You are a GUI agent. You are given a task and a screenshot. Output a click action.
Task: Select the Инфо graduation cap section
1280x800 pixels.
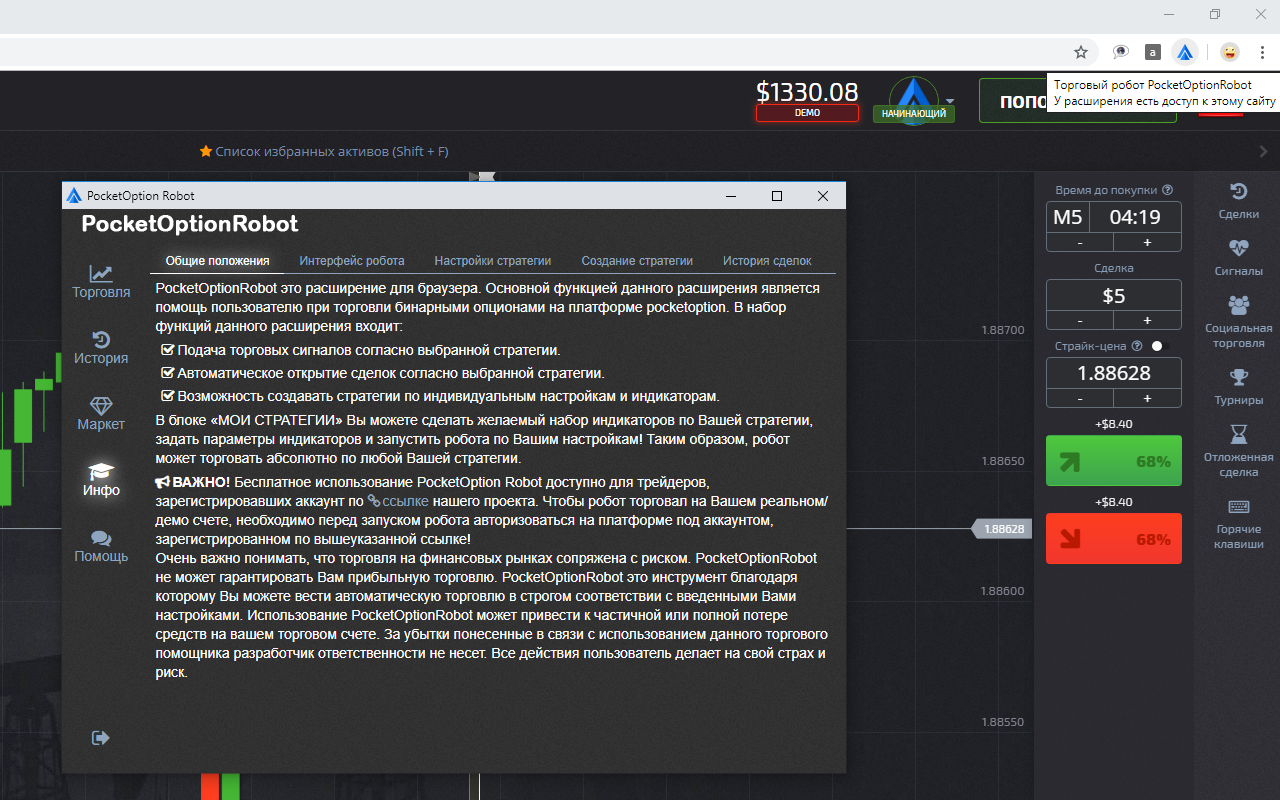(x=101, y=479)
